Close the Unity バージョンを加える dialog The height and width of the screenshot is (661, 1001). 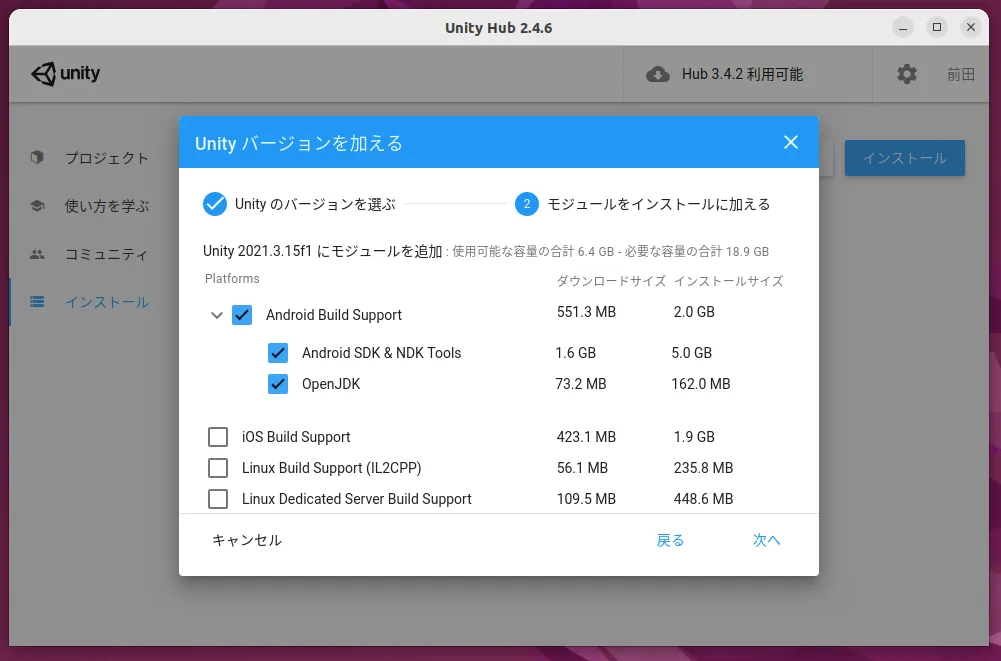pyautogui.click(x=790, y=142)
